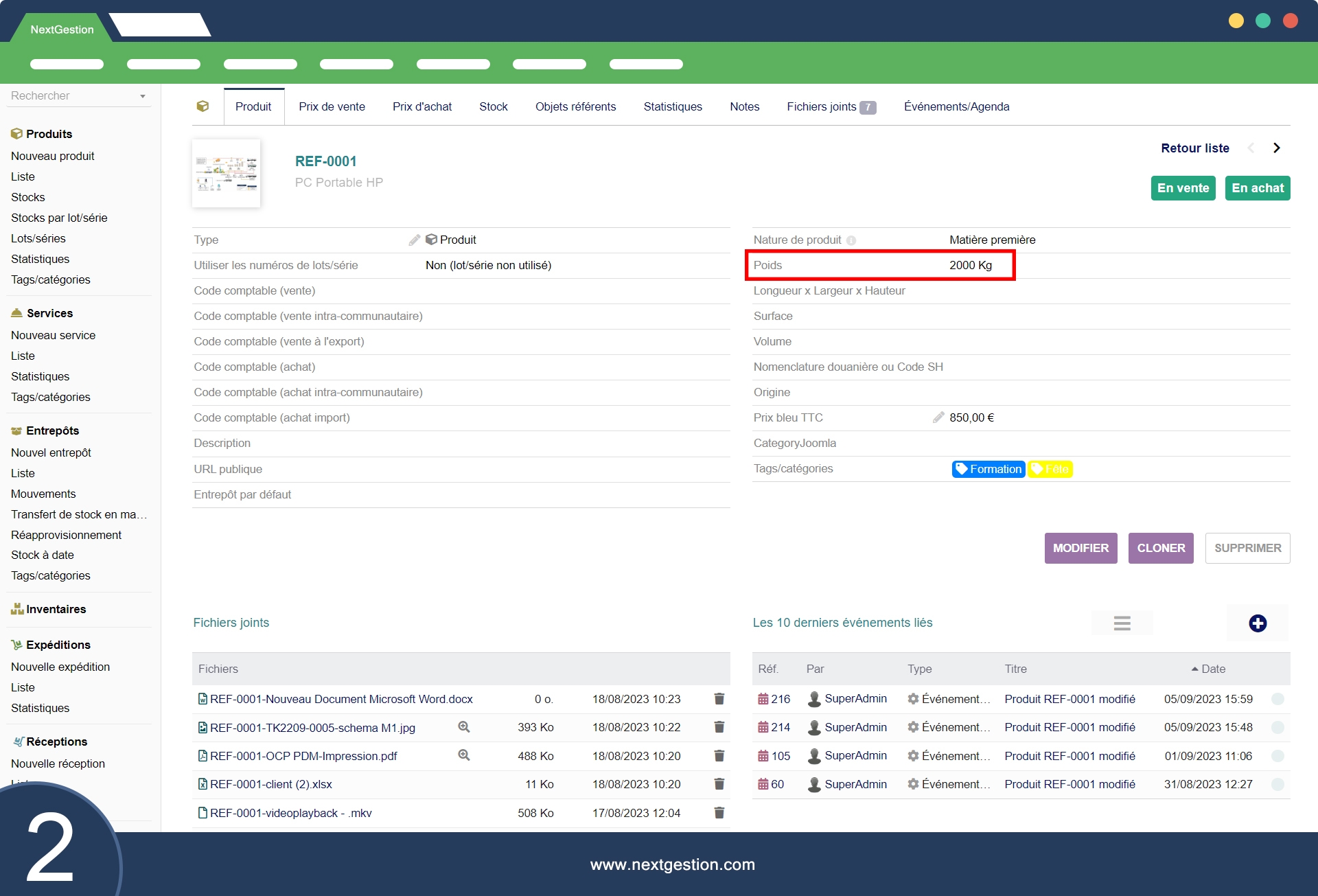Click the pencil icon beside Type
The image size is (1318, 896).
(x=414, y=240)
